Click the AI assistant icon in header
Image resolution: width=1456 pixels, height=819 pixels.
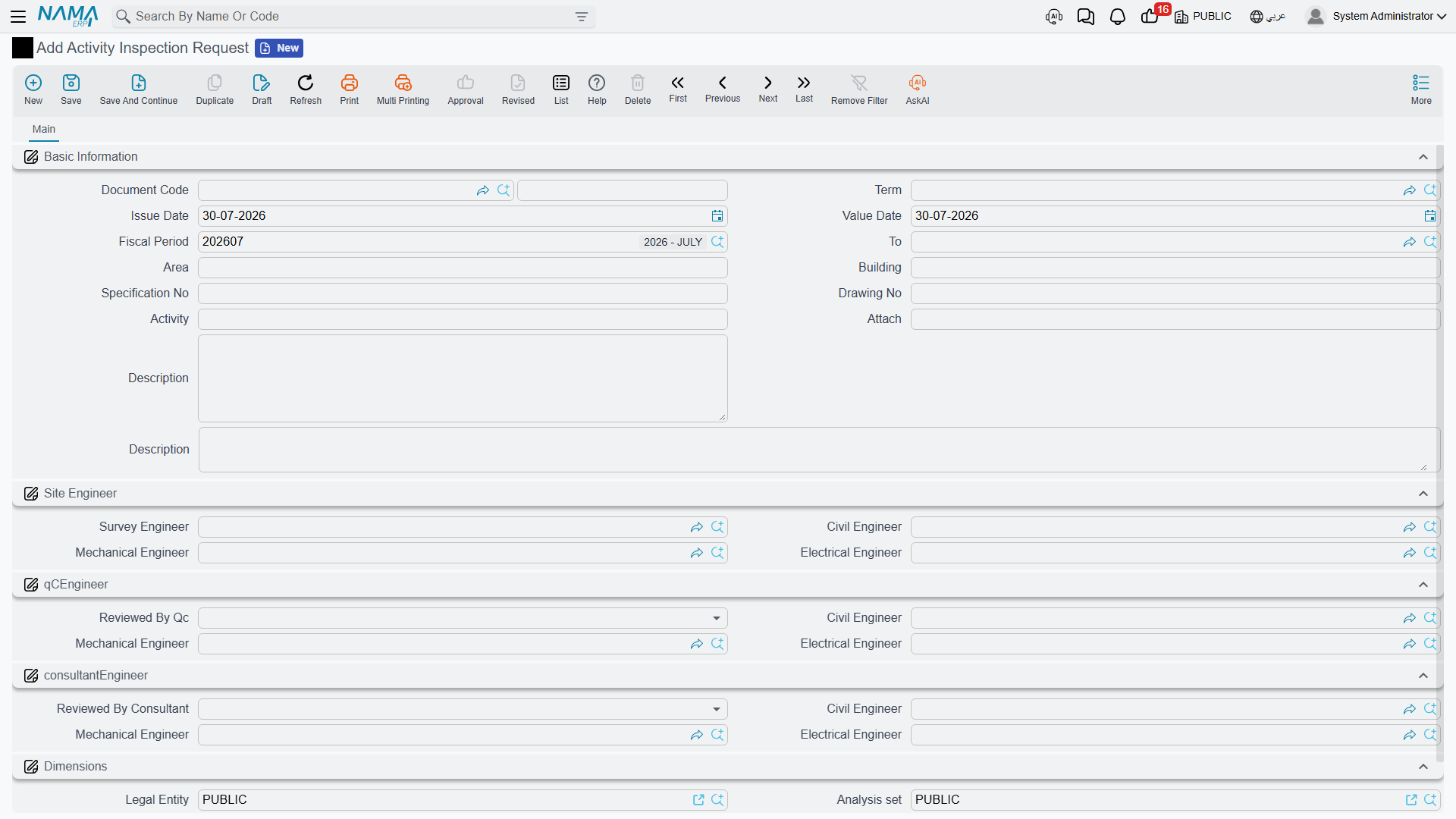(x=1053, y=17)
